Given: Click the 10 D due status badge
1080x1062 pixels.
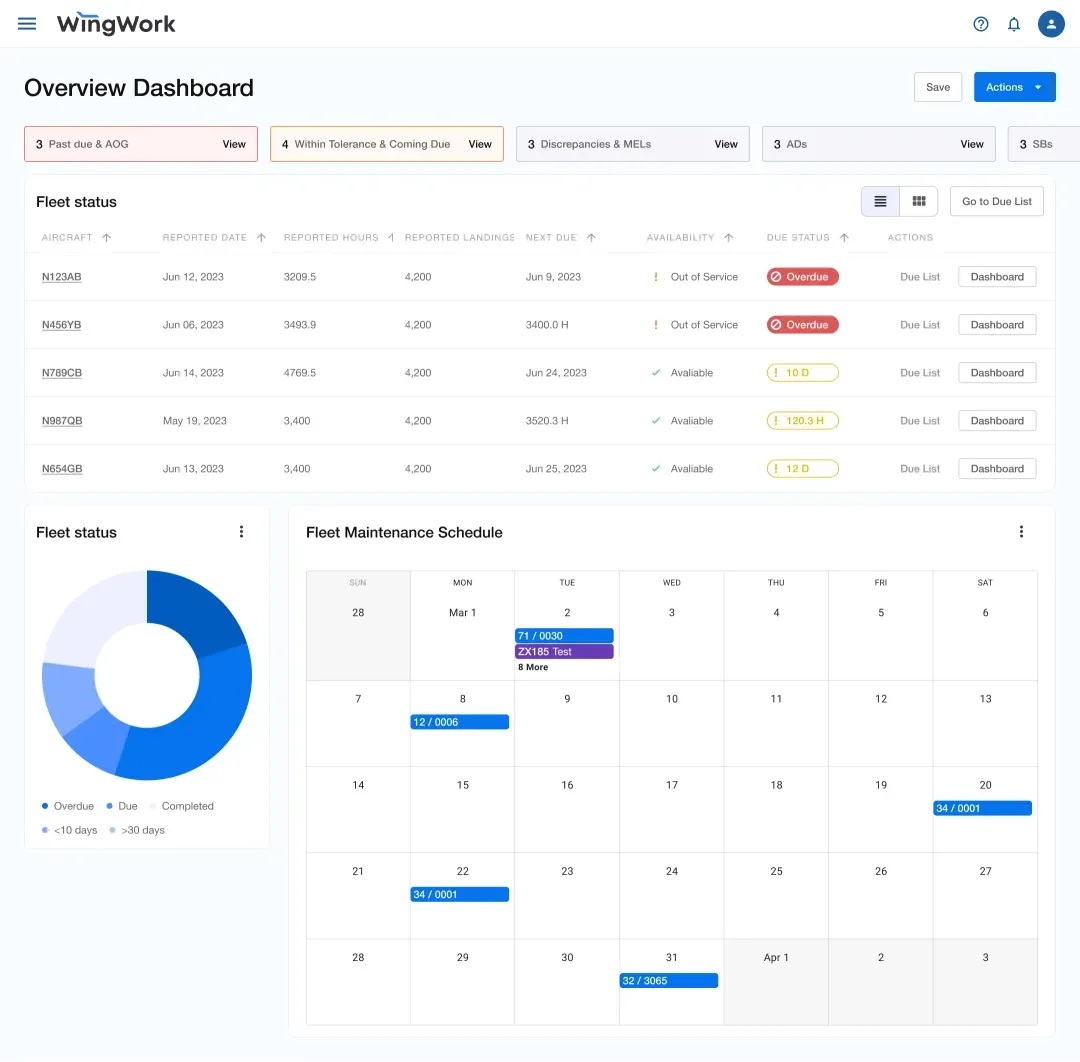Looking at the screenshot, I should [802, 373].
